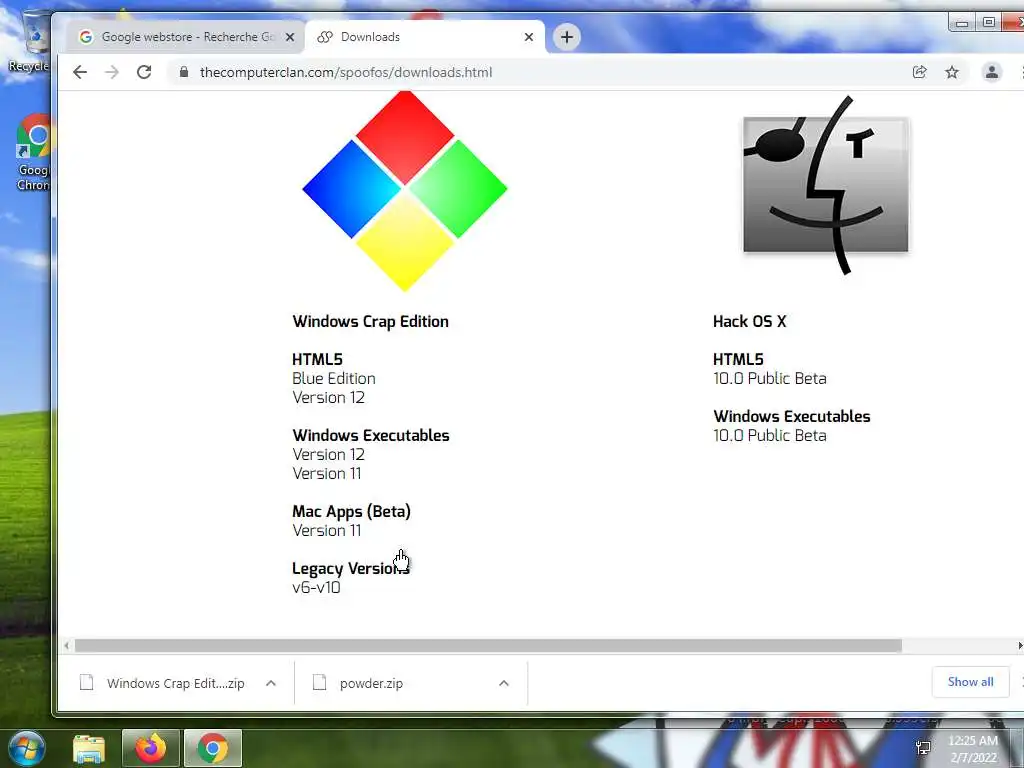The height and width of the screenshot is (768, 1024).
Task: Click the Hack OS X heading
Action: pyautogui.click(x=750, y=322)
